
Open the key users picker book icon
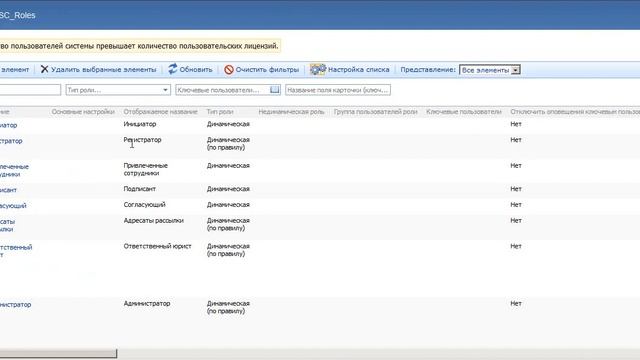tap(275, 90)
